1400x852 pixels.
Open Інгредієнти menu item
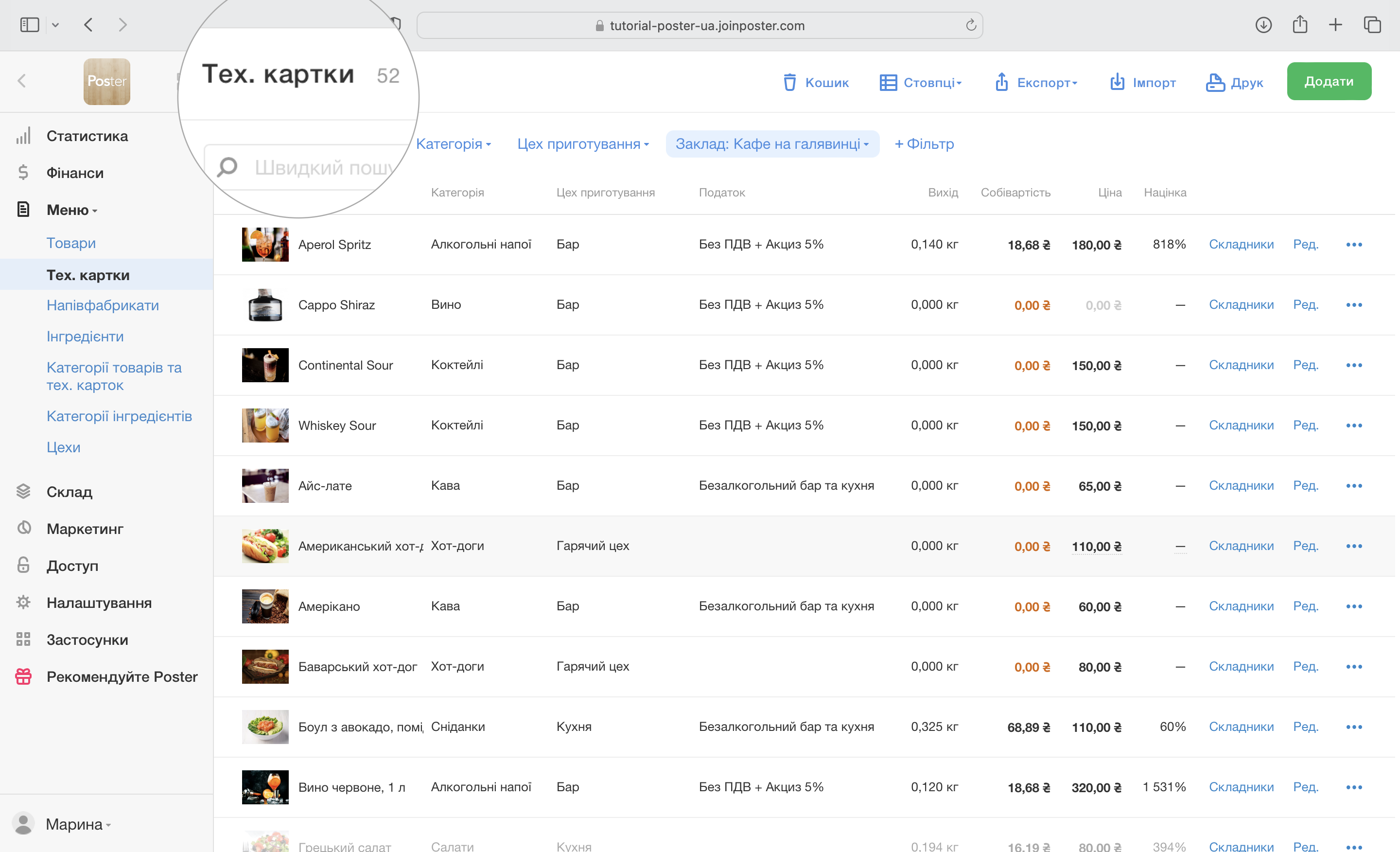(x=85, y=337)
